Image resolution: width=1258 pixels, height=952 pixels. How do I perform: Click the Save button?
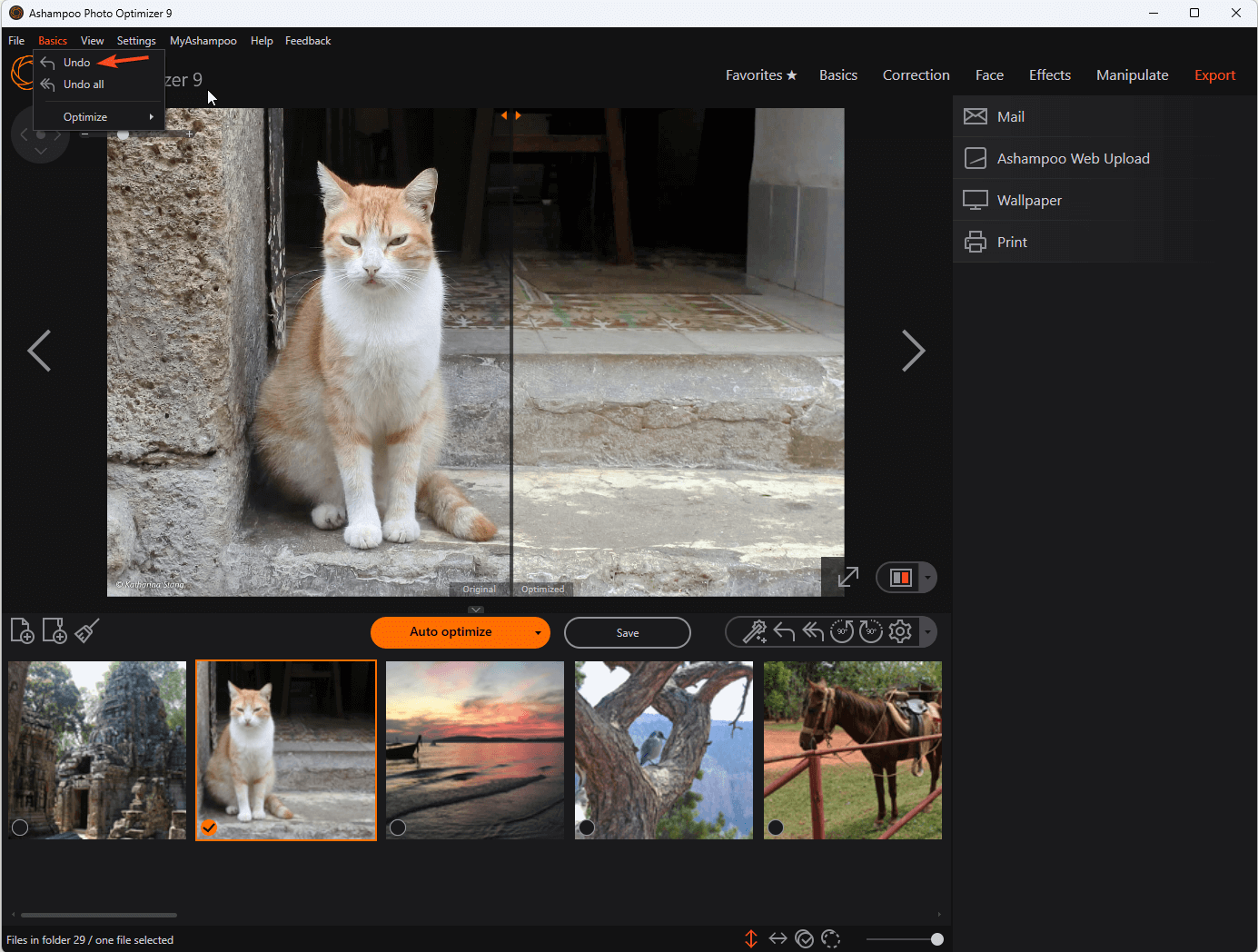click(x=627, y=633)
